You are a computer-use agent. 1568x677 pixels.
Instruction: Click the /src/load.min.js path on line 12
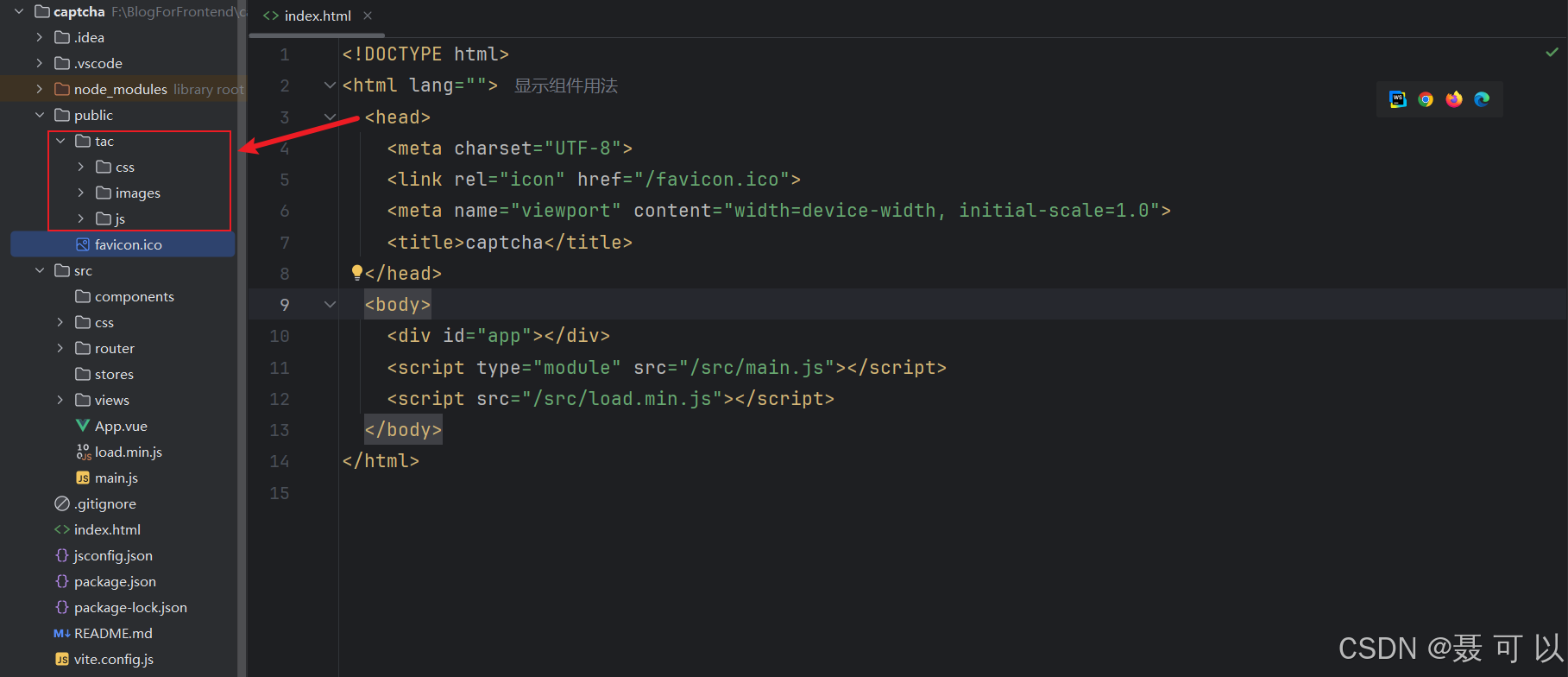(622, 398)
